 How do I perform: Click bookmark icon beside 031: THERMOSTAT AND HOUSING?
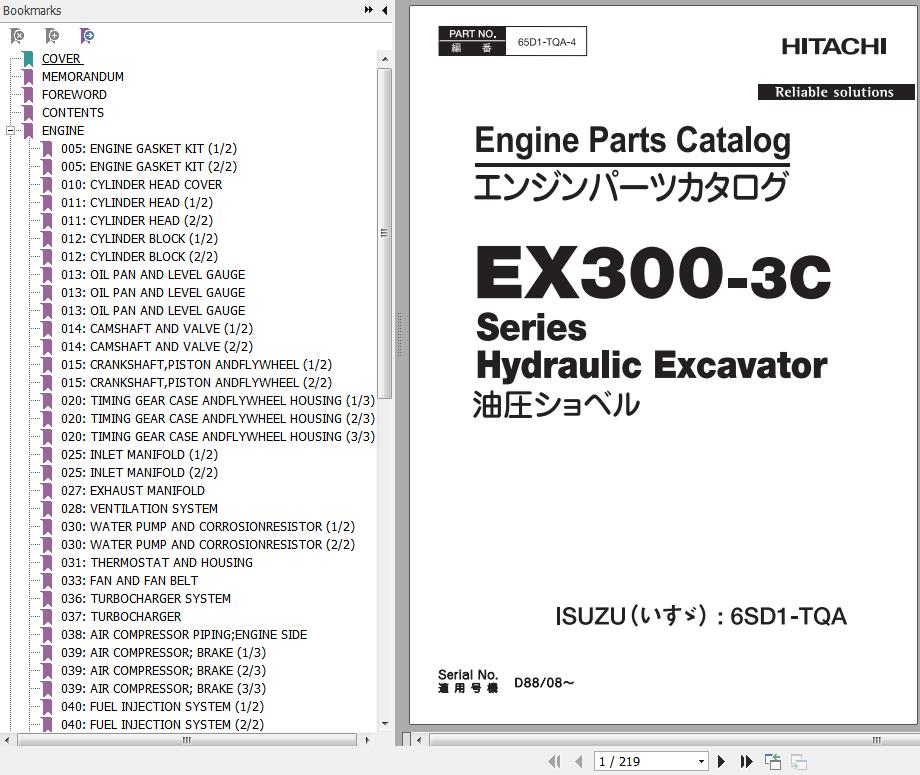(47, 563)
